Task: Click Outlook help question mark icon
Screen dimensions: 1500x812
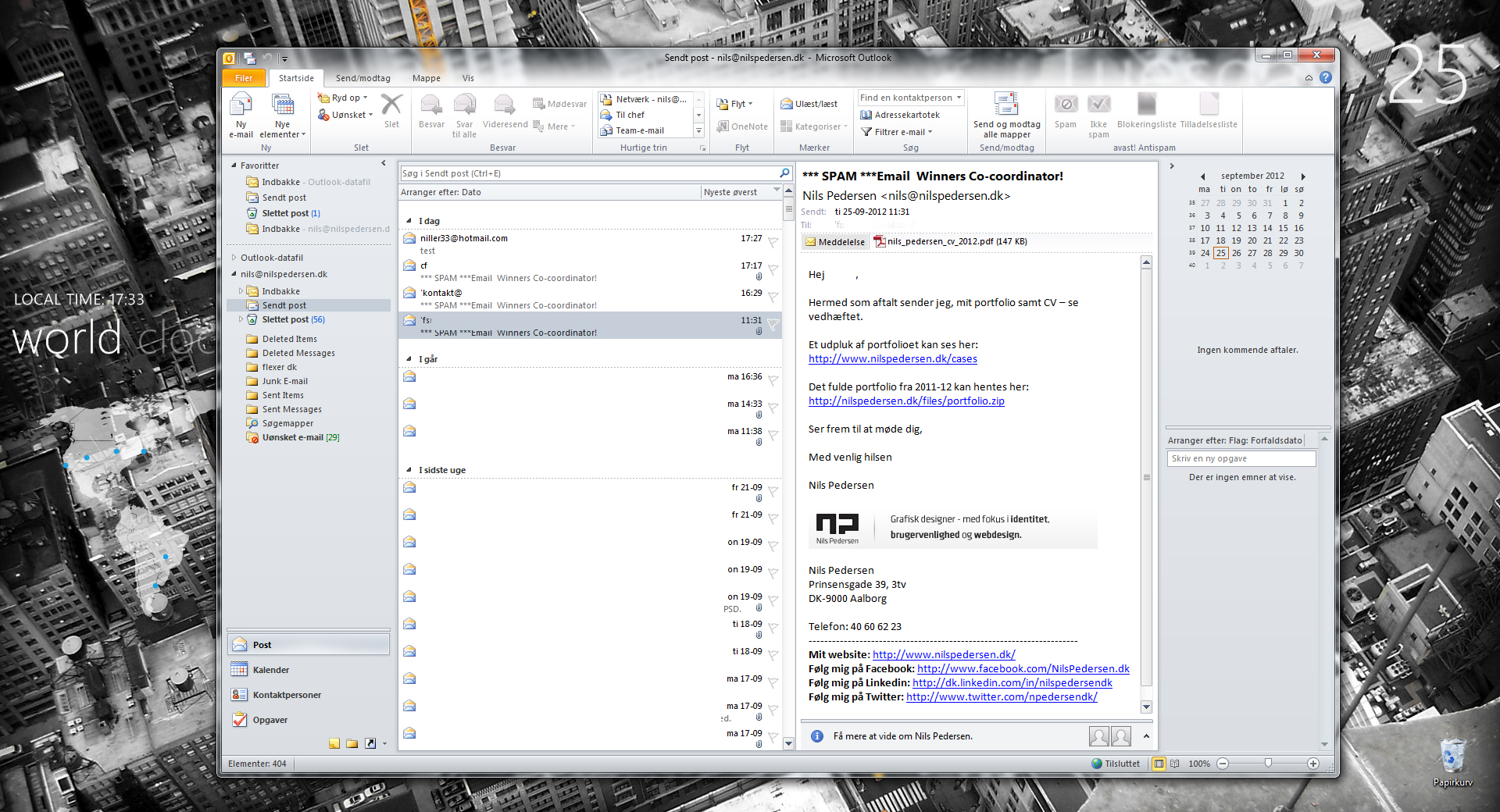Action: pyautogui.click(x=1325, y=78)
